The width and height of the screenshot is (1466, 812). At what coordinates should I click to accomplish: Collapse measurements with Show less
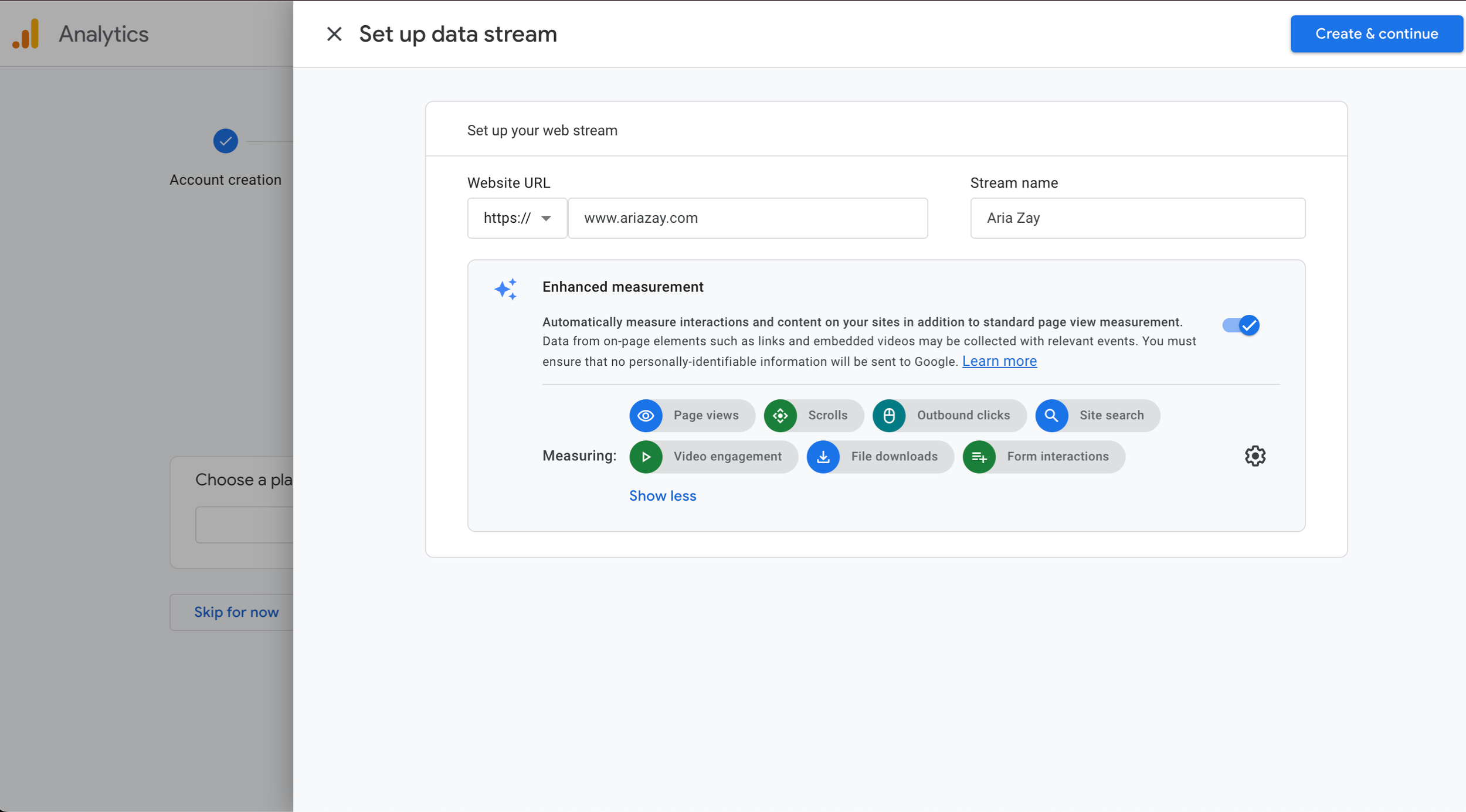(x=663, y=496)
